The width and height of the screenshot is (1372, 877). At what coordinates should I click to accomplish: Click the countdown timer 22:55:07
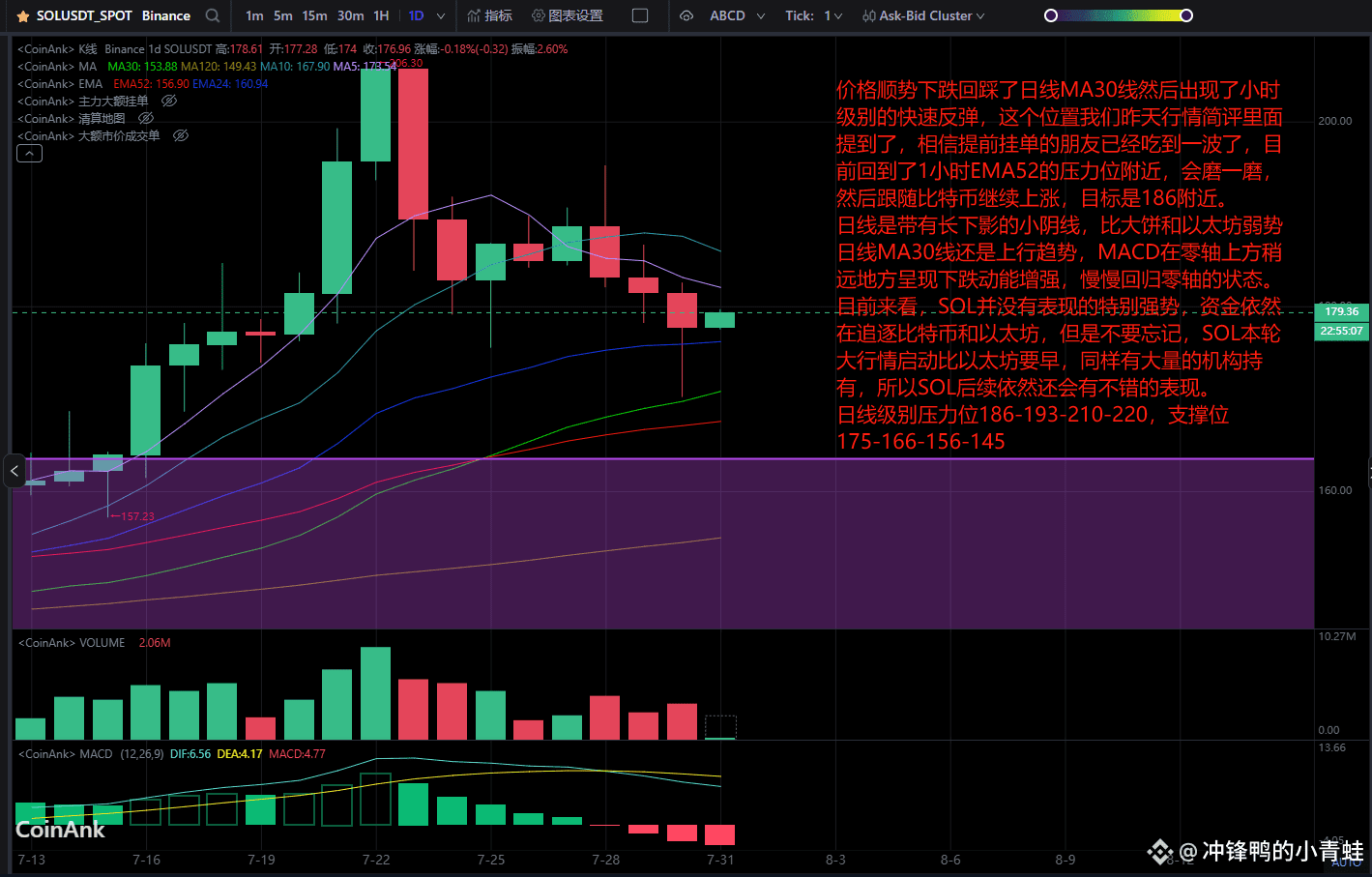[1341, 331]
